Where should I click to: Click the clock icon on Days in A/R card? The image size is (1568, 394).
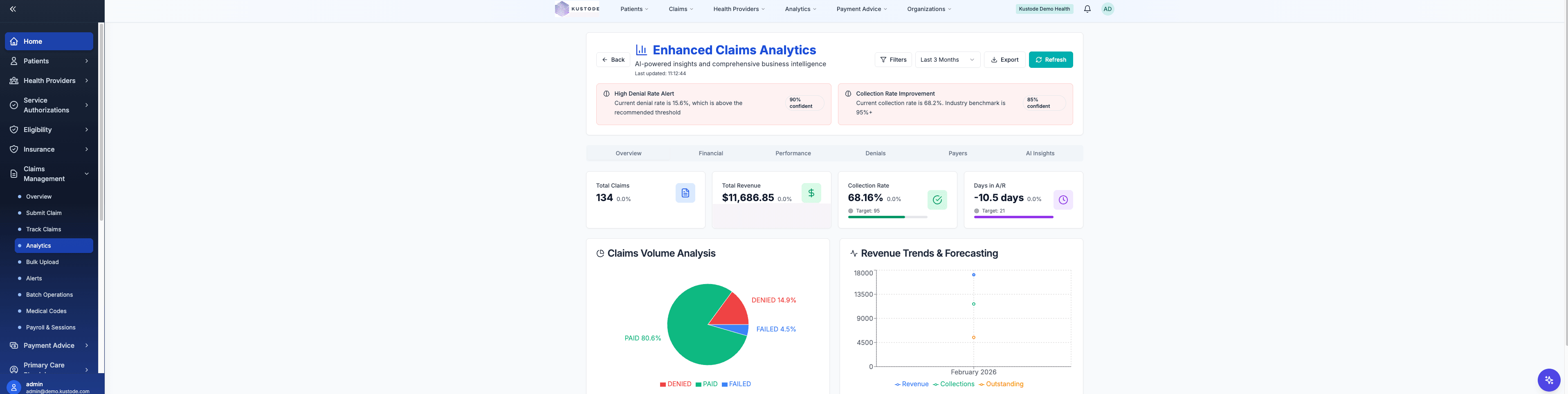click(1063, 199)
